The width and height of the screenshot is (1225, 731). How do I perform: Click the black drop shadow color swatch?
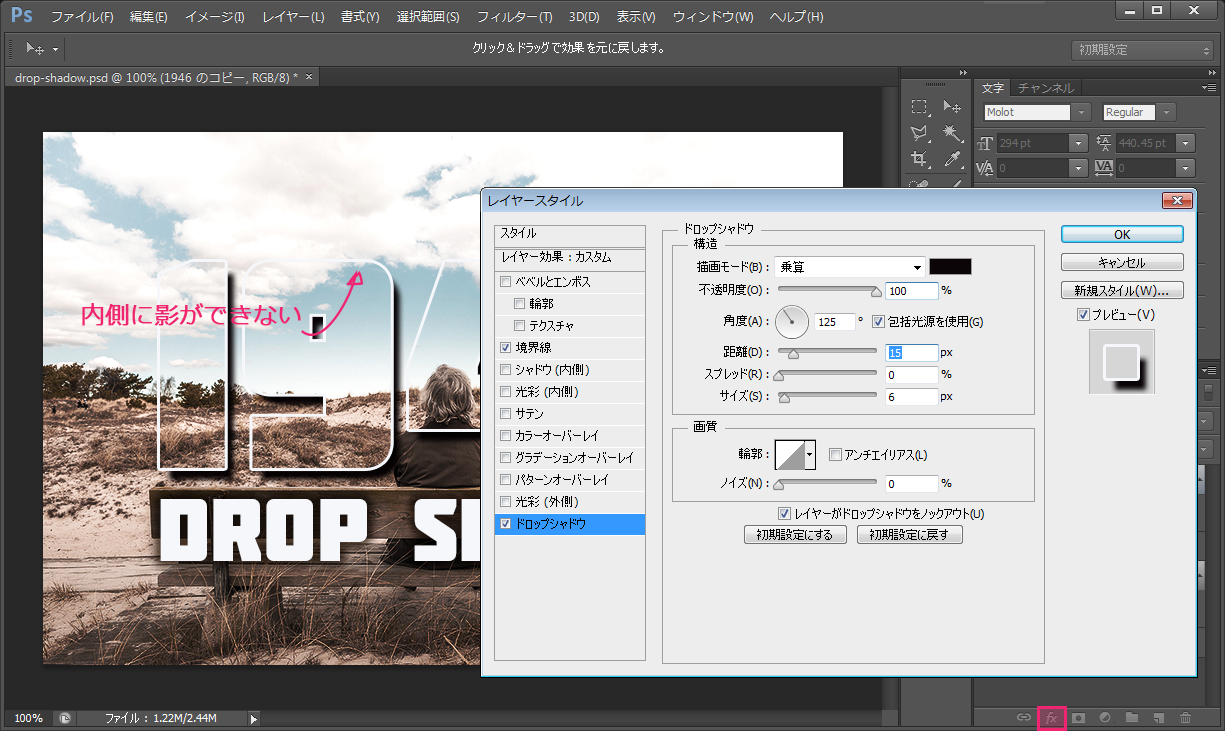point(950,266)
